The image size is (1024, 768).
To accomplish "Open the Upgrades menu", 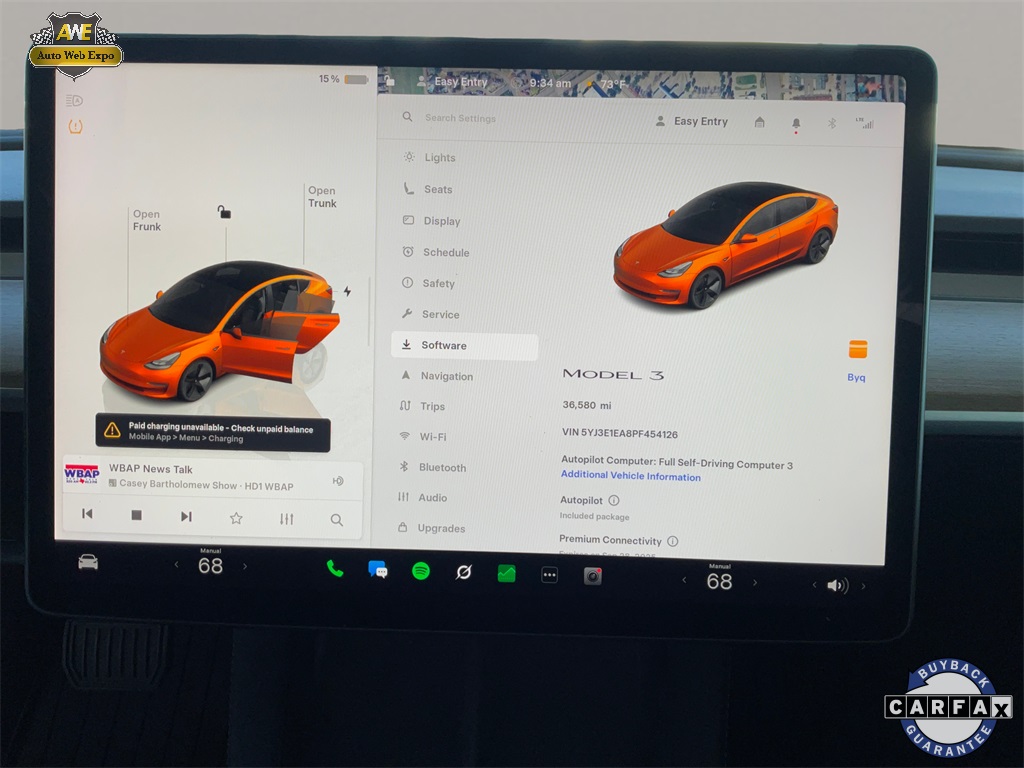I will point(432,528).
